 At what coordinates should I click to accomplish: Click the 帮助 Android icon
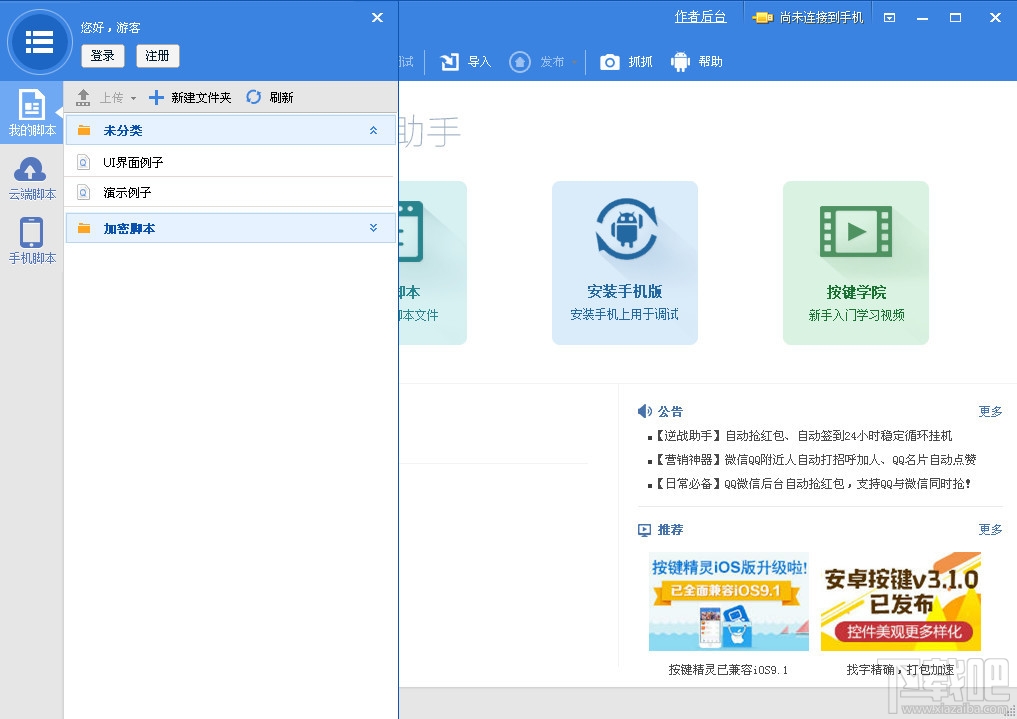680,62
